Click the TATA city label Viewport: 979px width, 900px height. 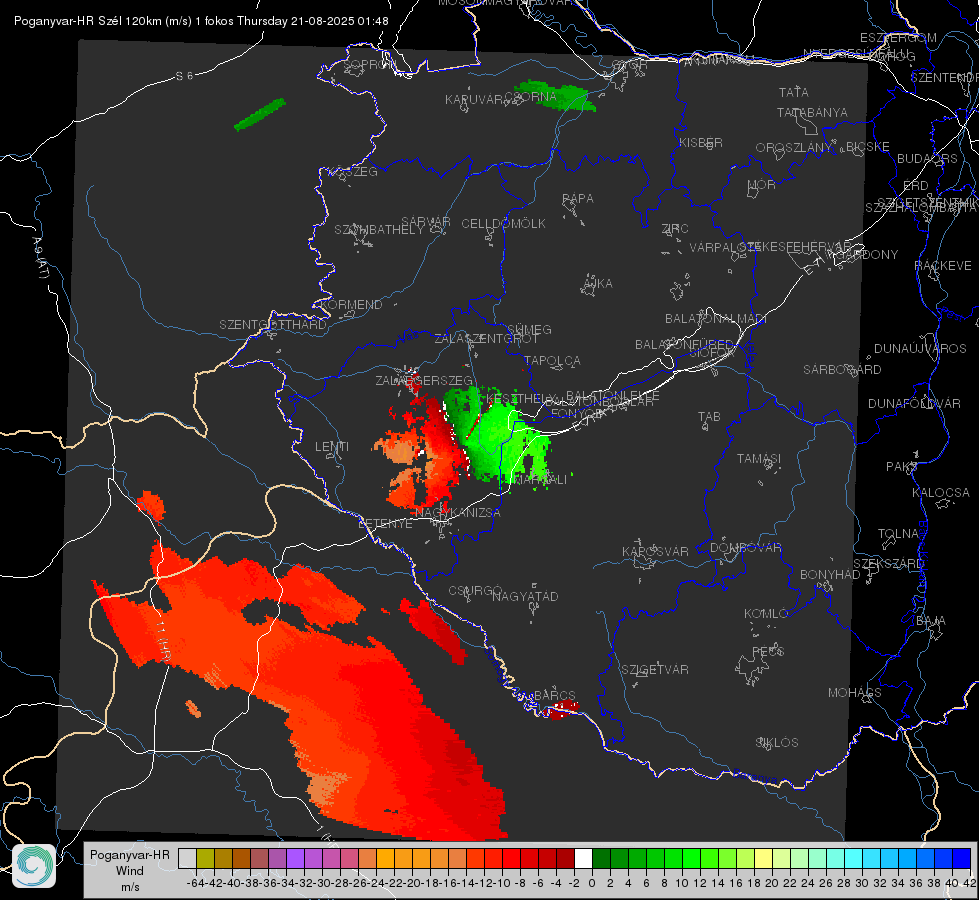tap(794, 92)
